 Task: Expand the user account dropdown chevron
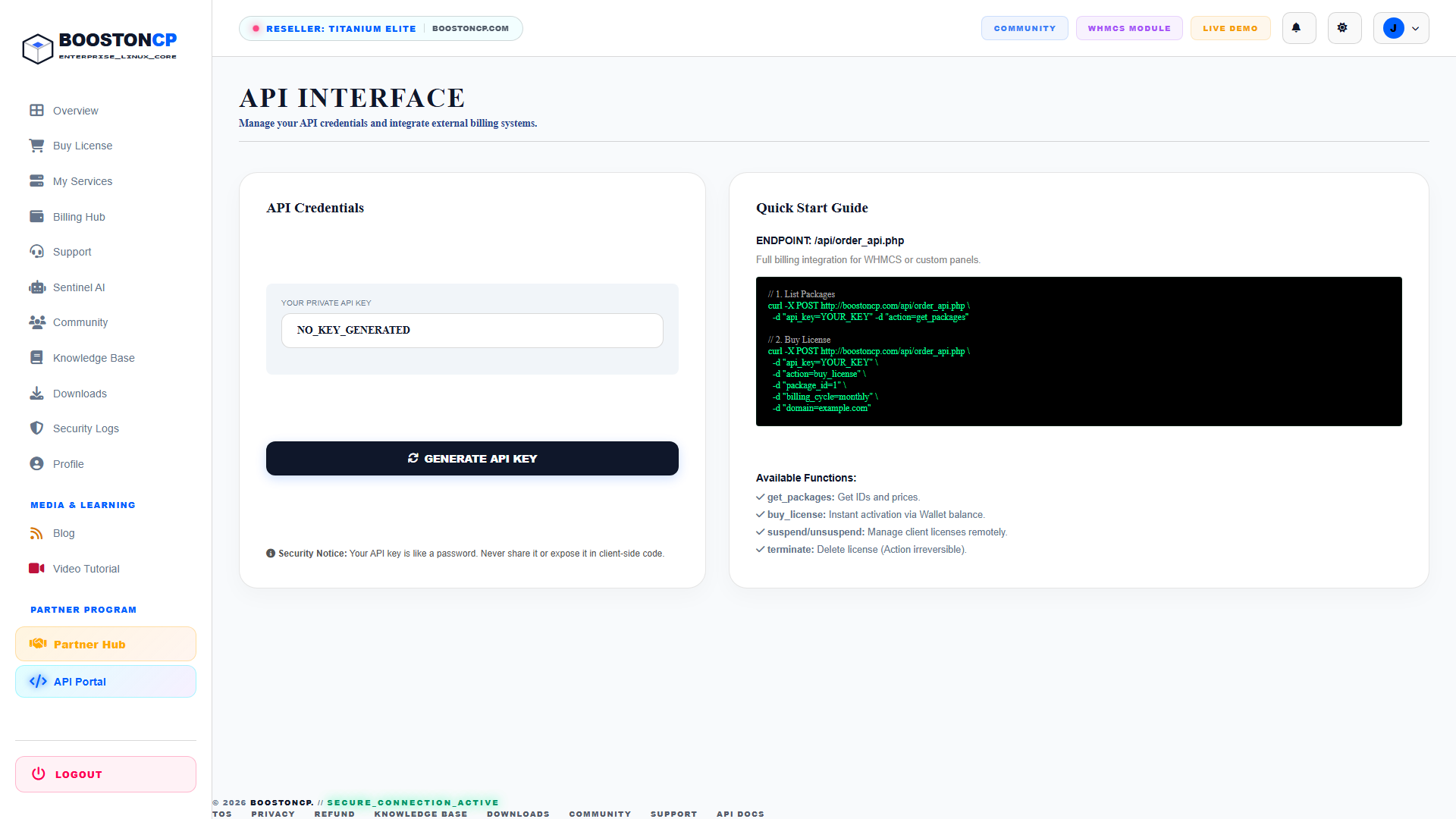pos(1415,29)
